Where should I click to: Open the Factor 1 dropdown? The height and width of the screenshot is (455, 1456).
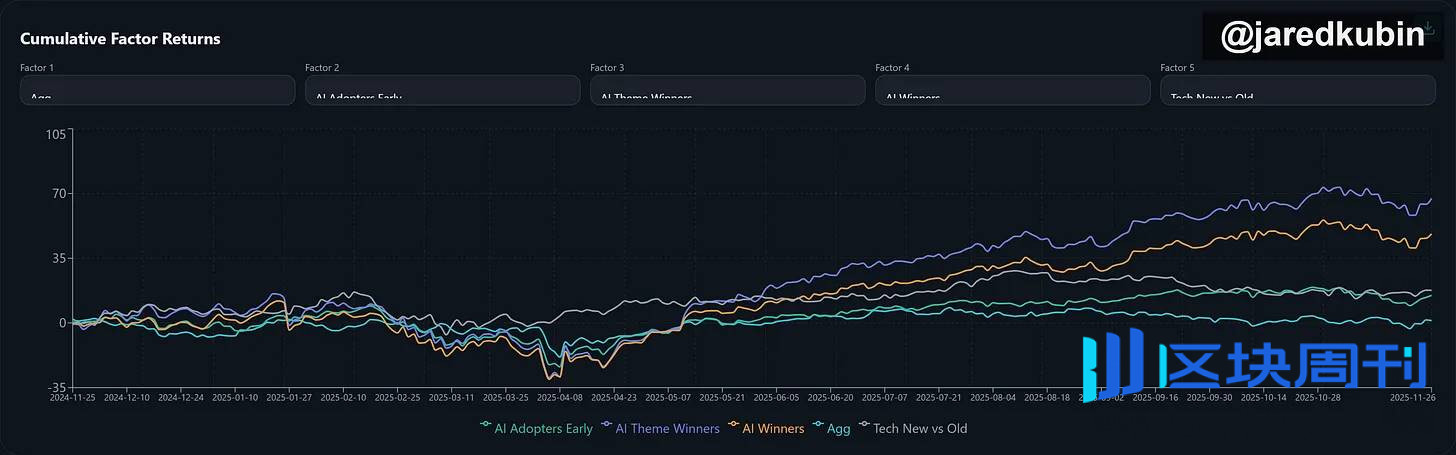[x=157, y=90]
